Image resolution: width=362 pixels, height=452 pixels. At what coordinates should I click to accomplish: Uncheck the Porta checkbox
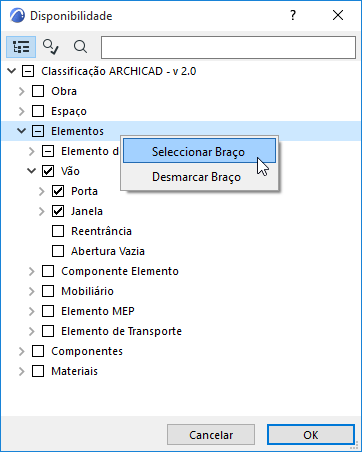(x=58, y=191)
